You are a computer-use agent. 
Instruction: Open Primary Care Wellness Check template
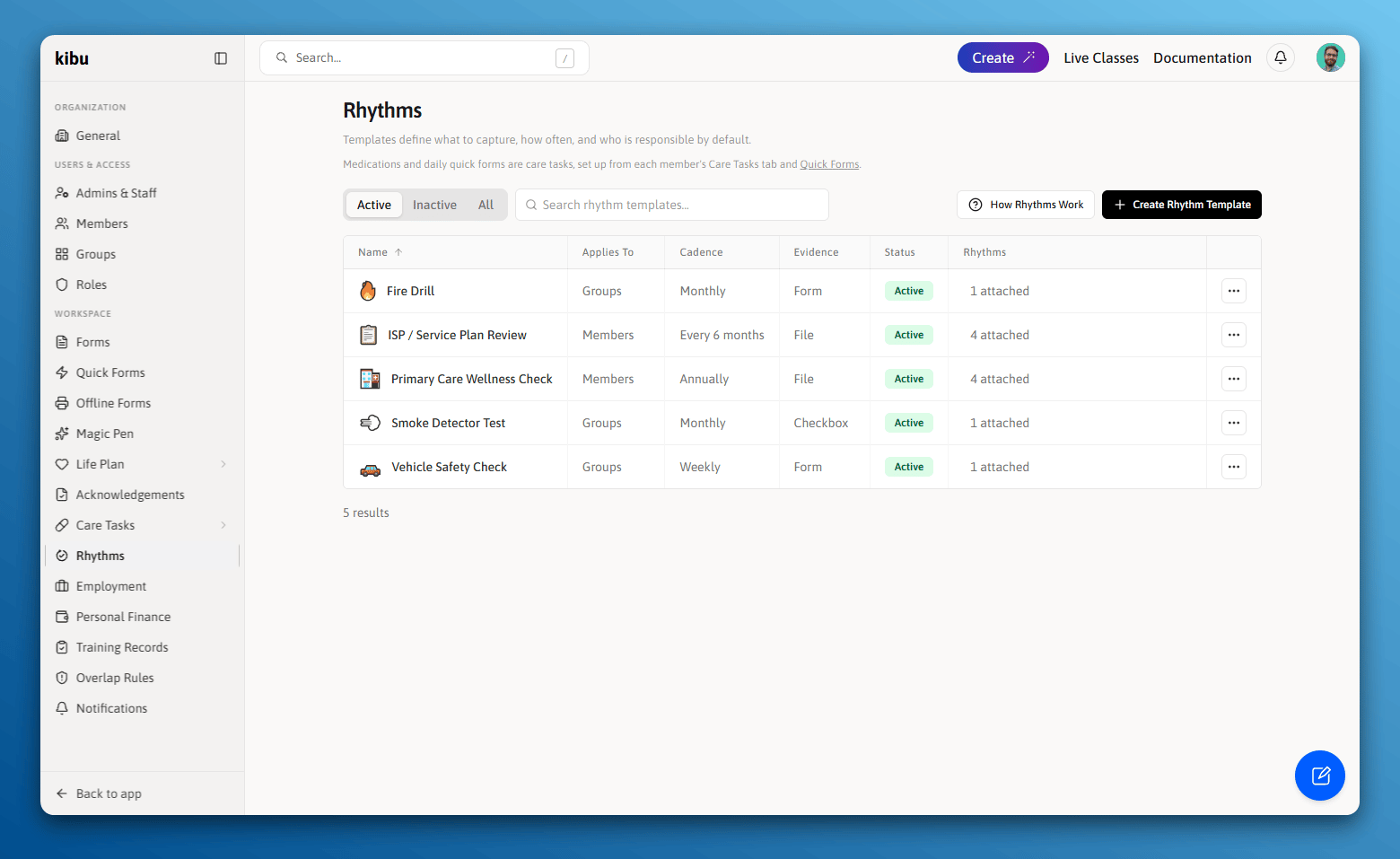[x=472, y=379]
